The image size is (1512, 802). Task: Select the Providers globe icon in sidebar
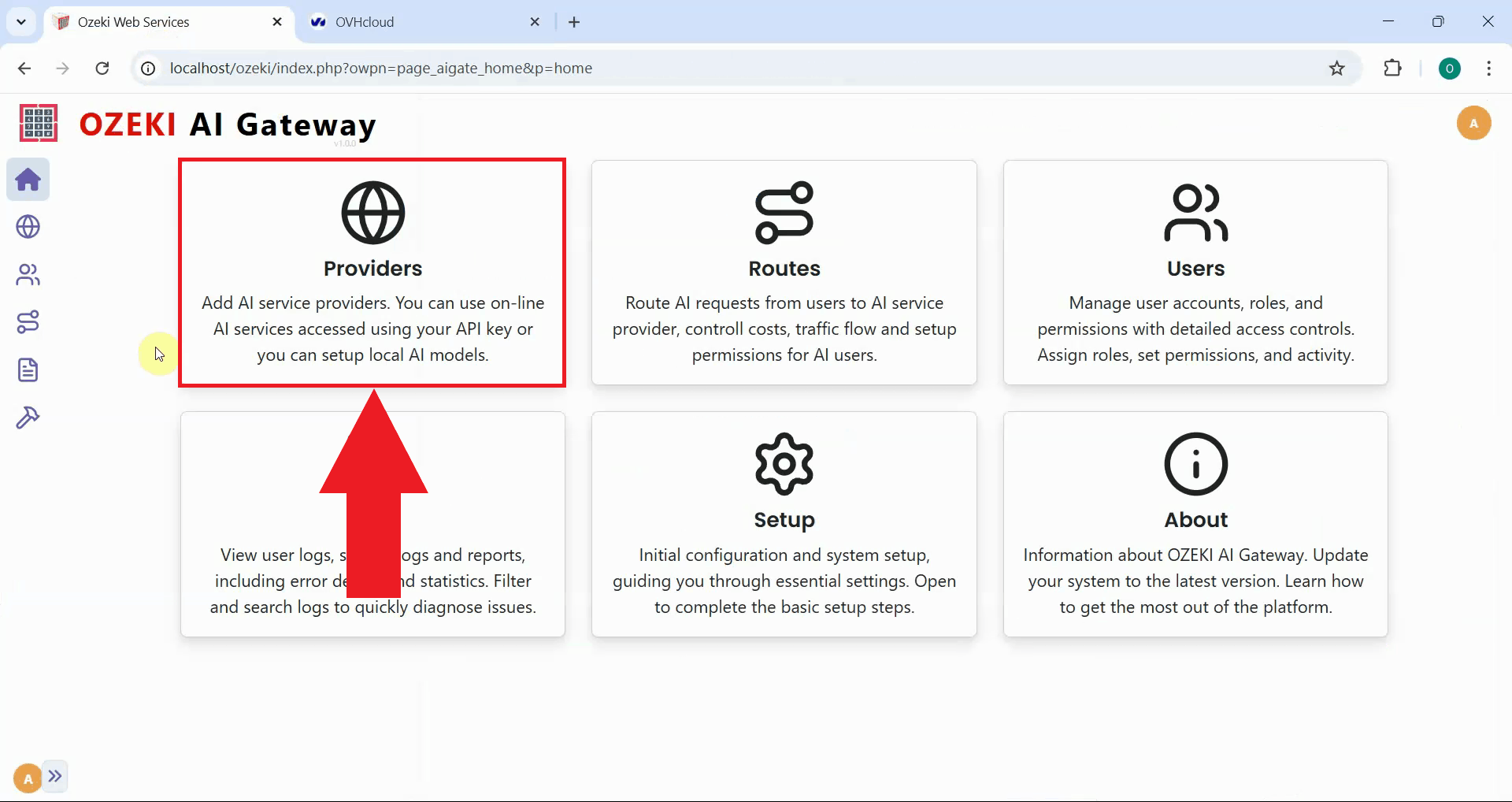point(28,227)
